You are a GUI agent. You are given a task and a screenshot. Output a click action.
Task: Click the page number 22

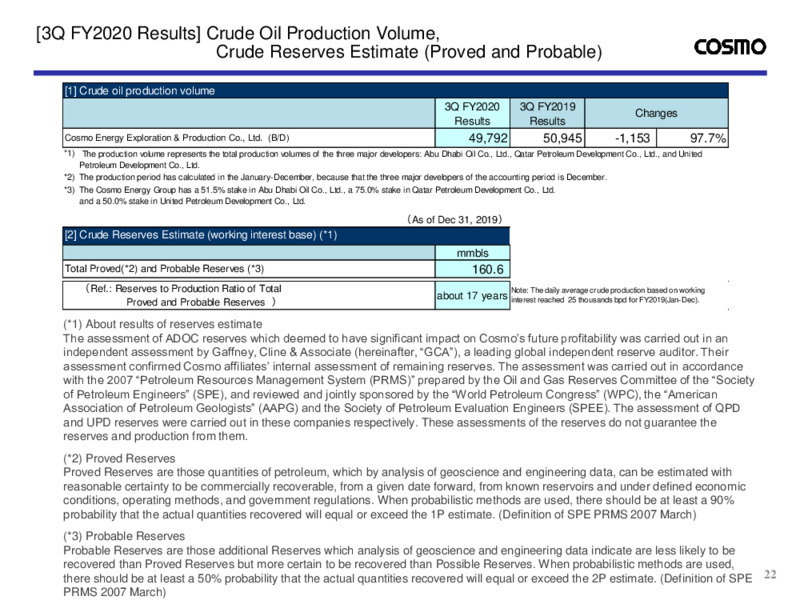pyautogui.click(x=770, y=574)
